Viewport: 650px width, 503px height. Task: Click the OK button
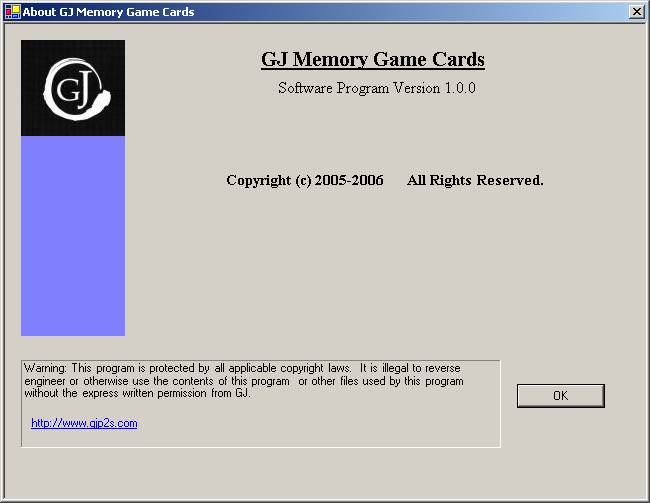pos(560,396)
